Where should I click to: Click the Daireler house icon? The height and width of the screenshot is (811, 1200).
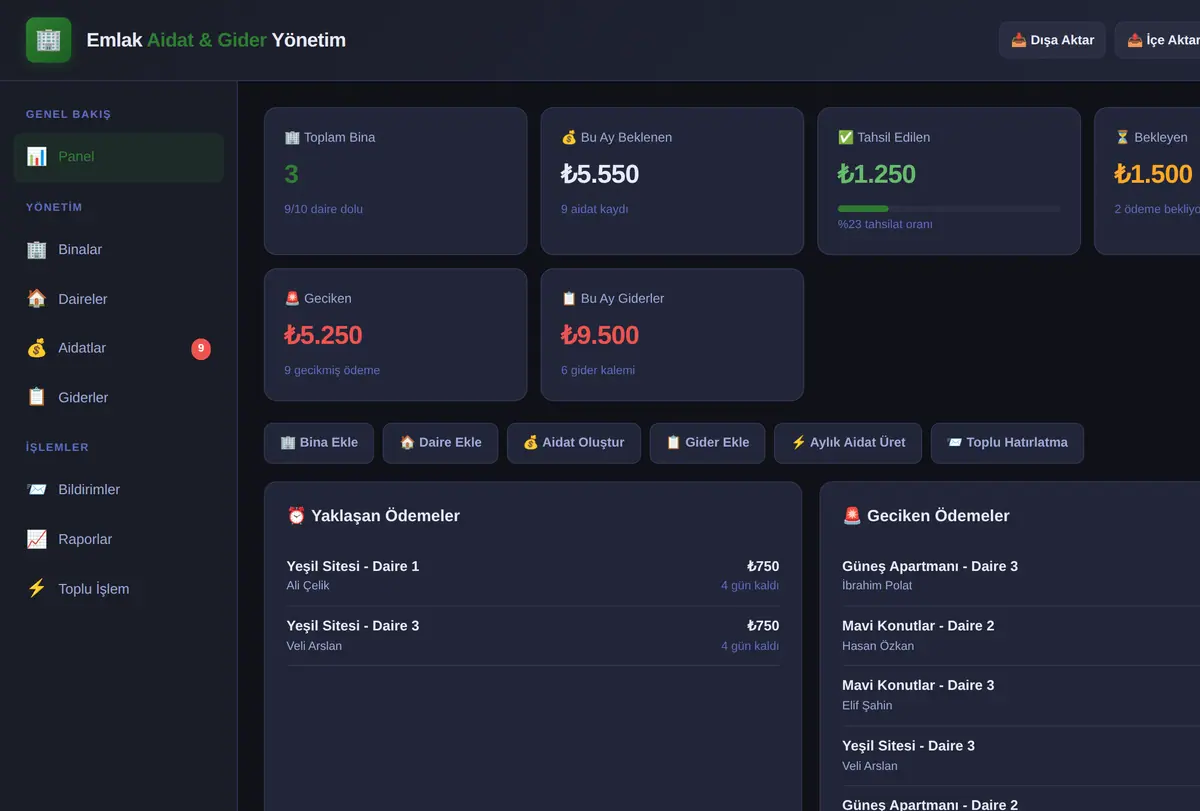click(x=37, y=299)
